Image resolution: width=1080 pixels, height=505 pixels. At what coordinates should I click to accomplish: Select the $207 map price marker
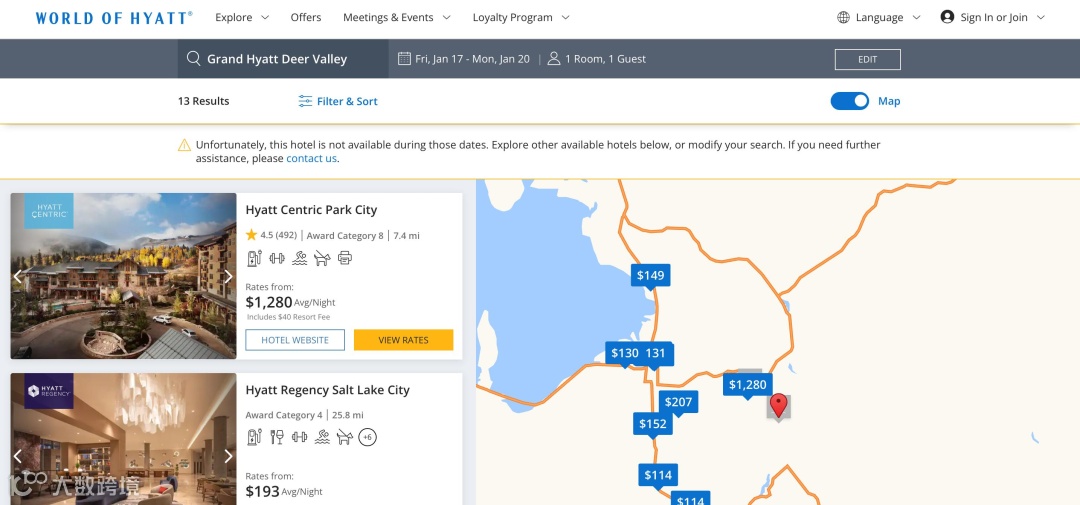(678, 402)
